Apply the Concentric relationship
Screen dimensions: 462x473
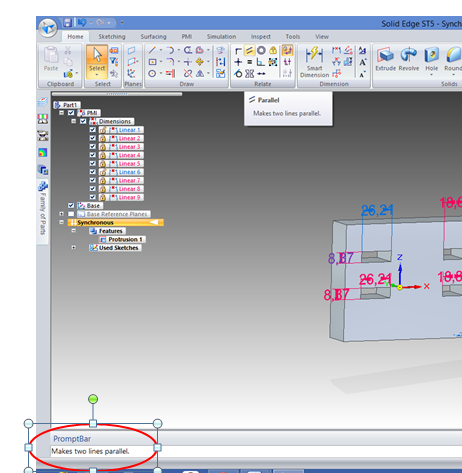click(x=261, y=50)
